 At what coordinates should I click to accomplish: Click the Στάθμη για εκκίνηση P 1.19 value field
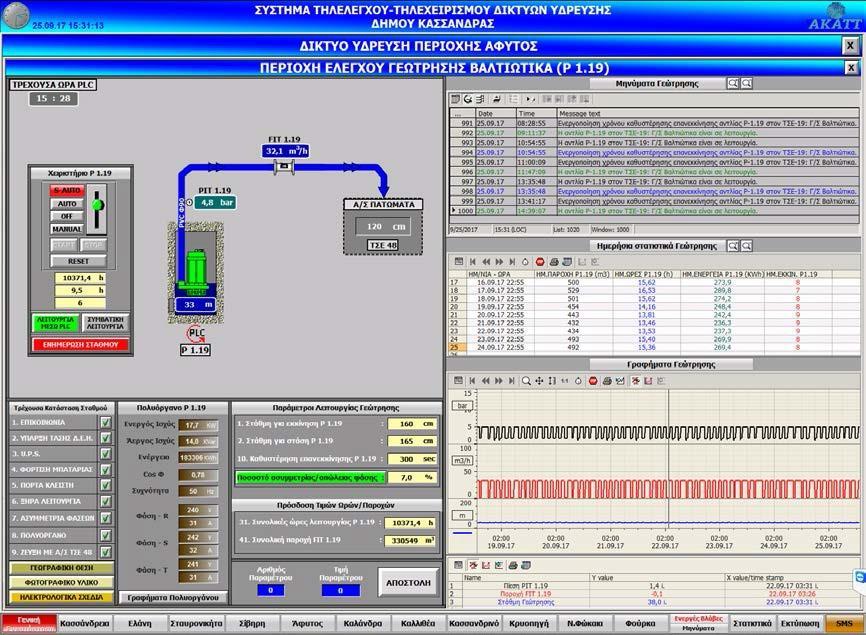[x=411, y=424]
